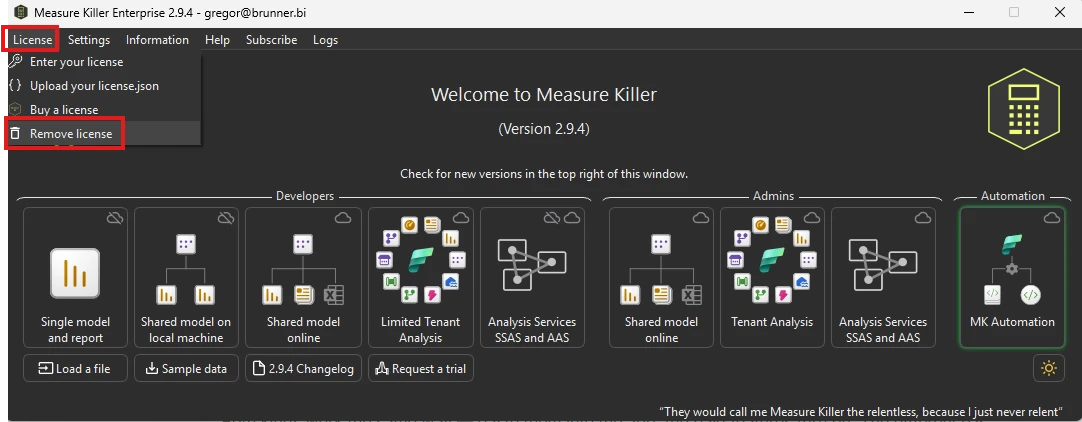This screenshot has height=422, width=1082.
Task: Click Measure Killer app icon in title bar
Action: click(20, 12)
